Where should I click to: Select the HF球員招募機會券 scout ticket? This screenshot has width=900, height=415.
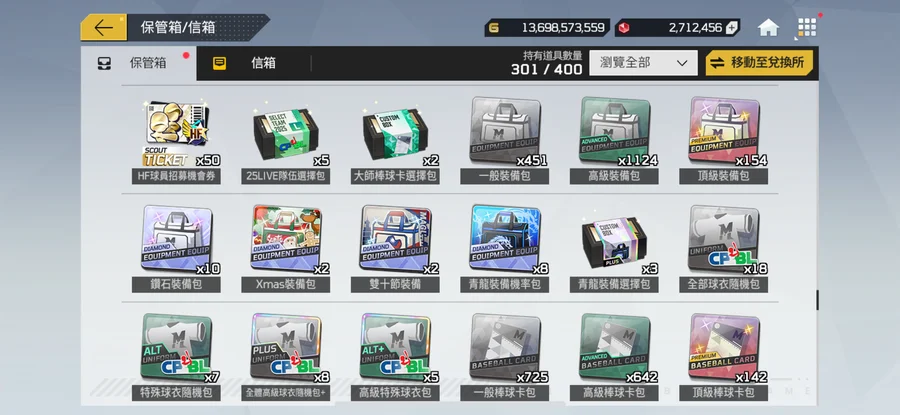(176, 141)
